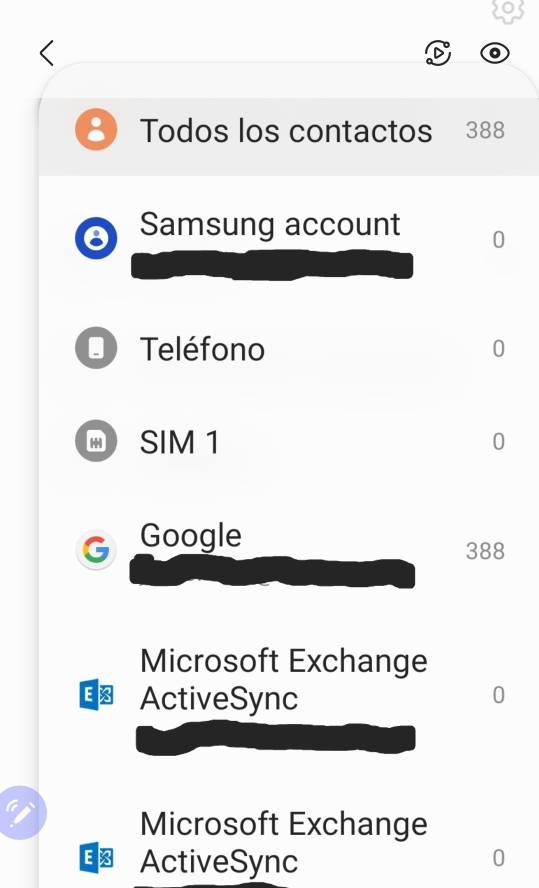This screenshot has width=539, height=888.
Task: Open second Microsoft Exchange ActiveSync entry
Action: pyautogui.click(x=289, y=849)
